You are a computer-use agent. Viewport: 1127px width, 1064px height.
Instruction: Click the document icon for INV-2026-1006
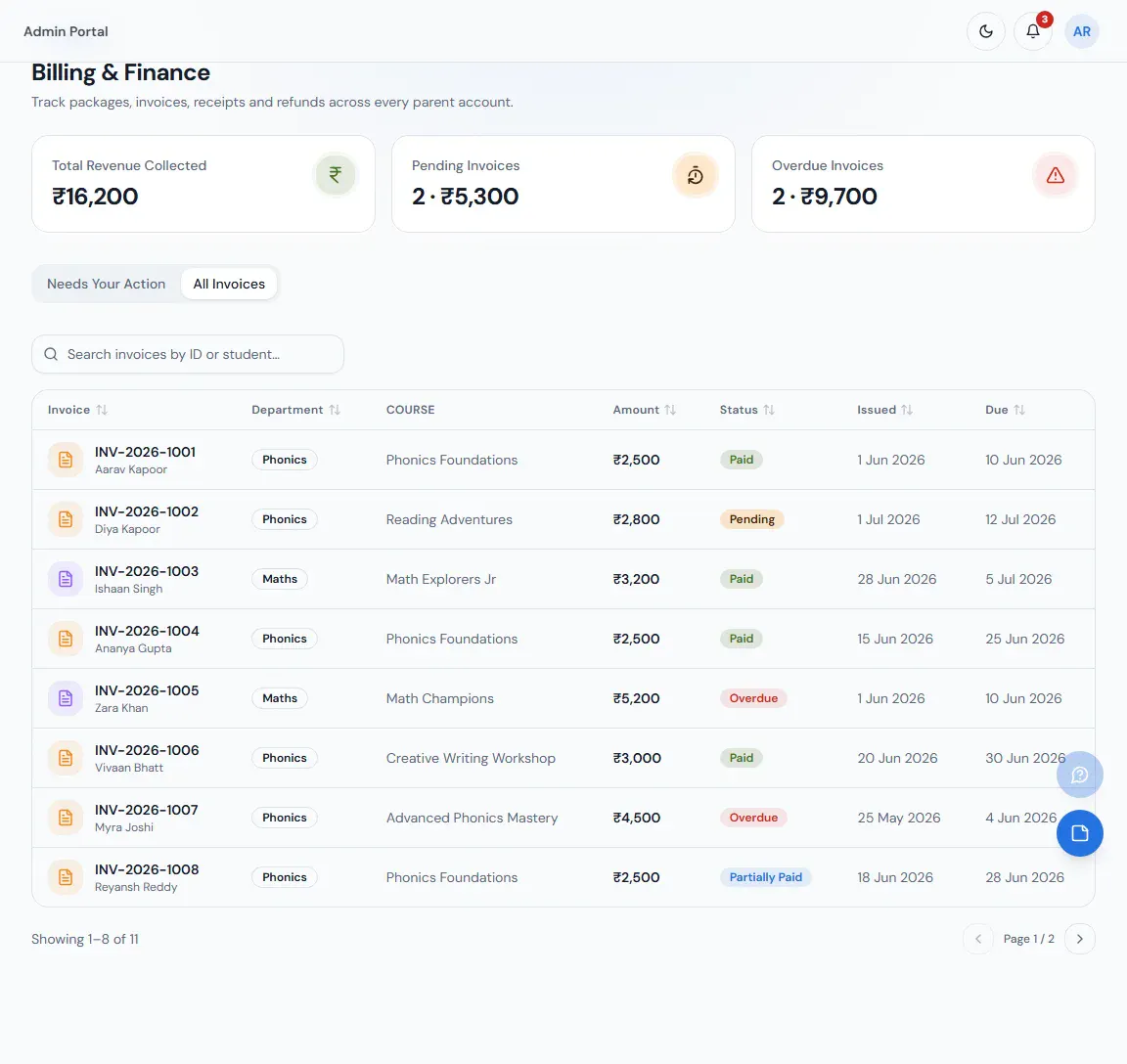coord(66,758)
